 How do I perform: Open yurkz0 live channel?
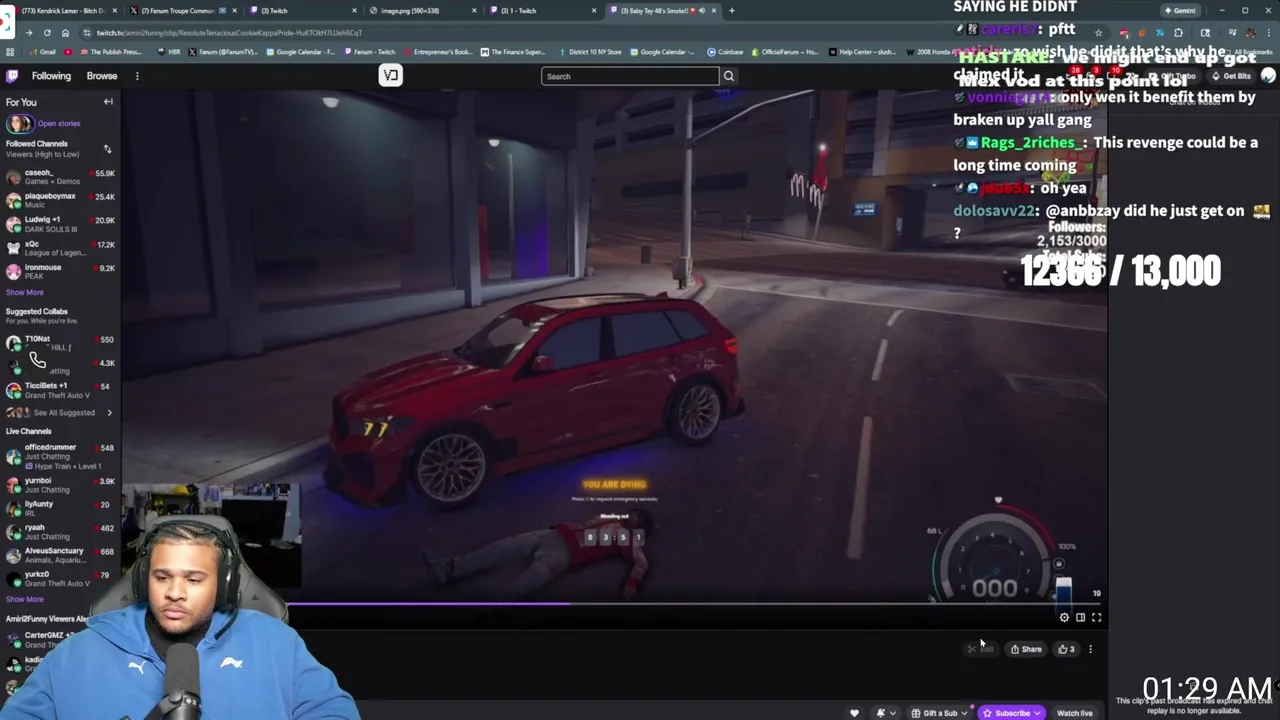(x=60, y=579)
